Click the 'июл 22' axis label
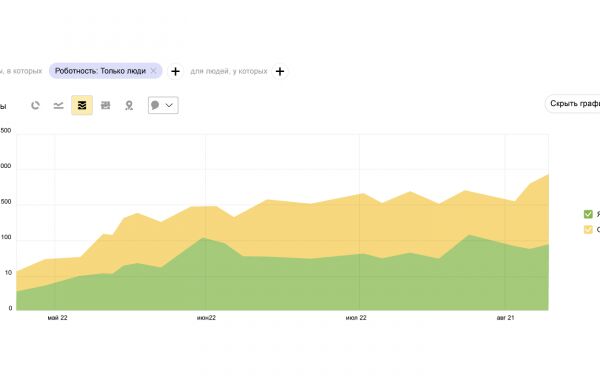This screenshot has height=384, width=600. tap(356, 318)
